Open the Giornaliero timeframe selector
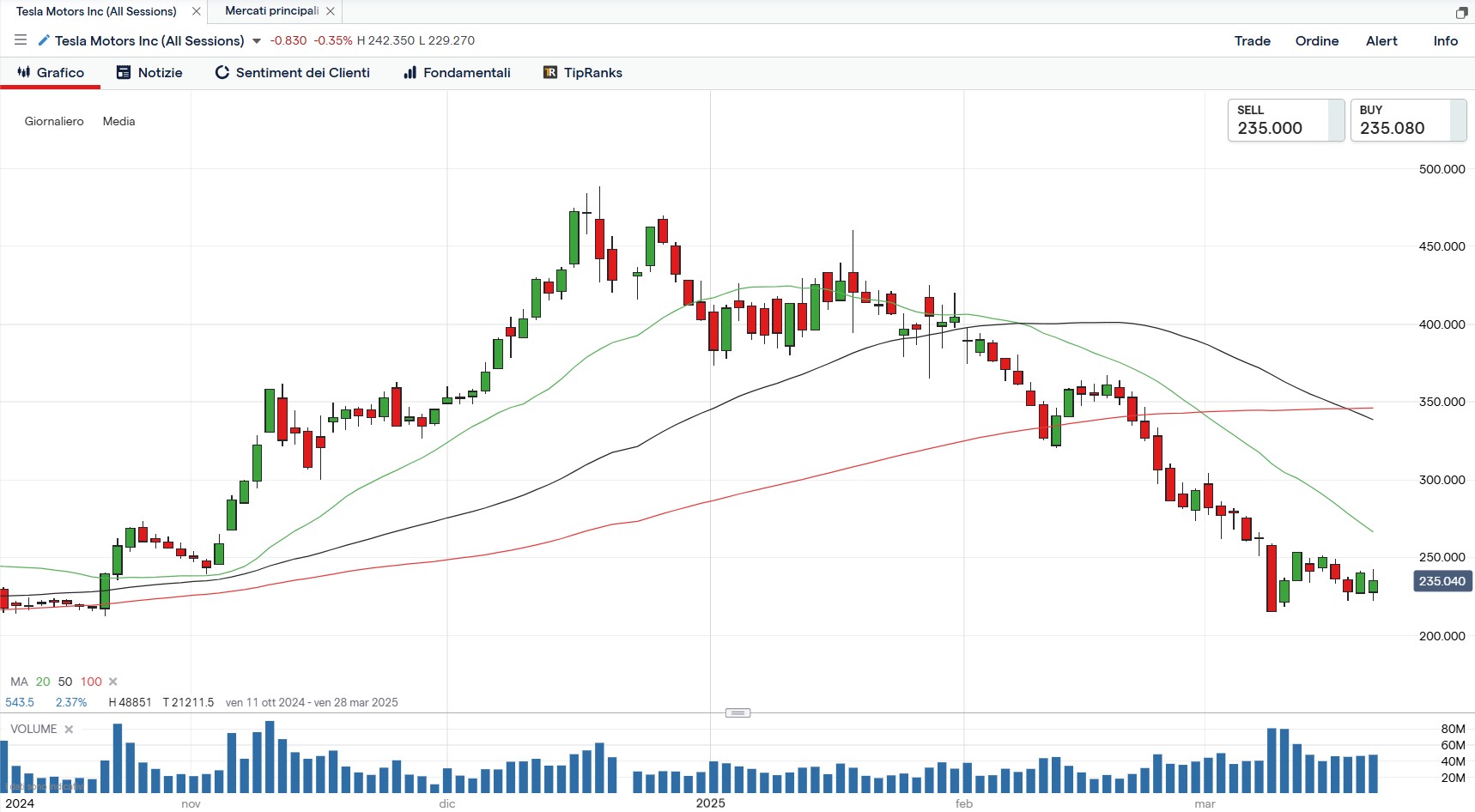Screen dimensions: 1475x812 coord(54,121)
